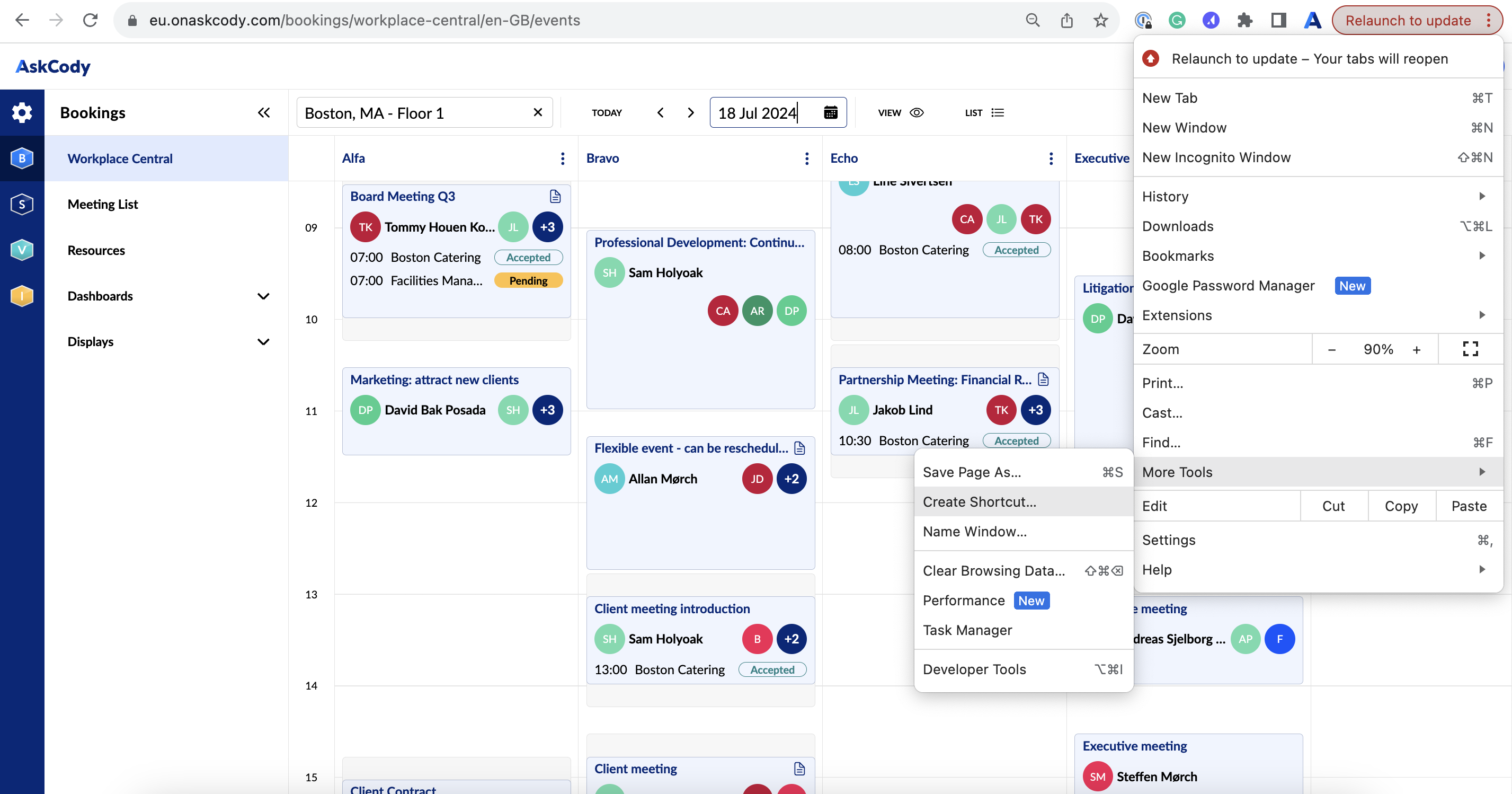The height and width of the screenshot is (794, 1512).
Task: Share this page from address bar
Action: 1066,20
